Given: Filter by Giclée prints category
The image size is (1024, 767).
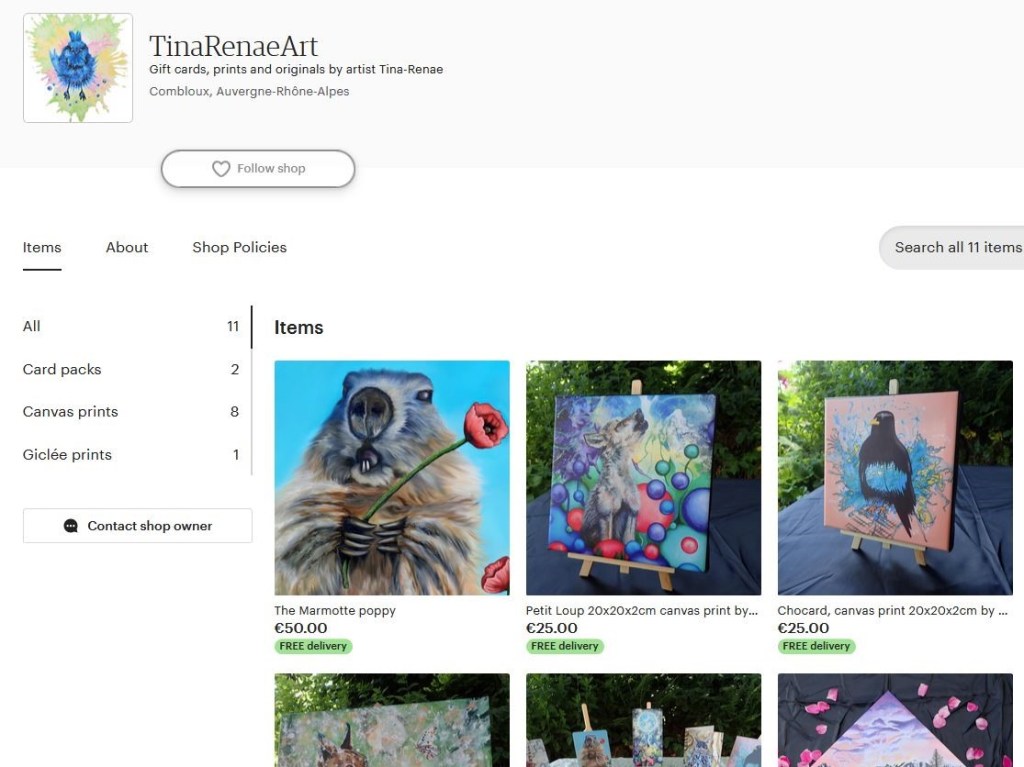Looking at the screenshot, I should [x=131, y=455].
